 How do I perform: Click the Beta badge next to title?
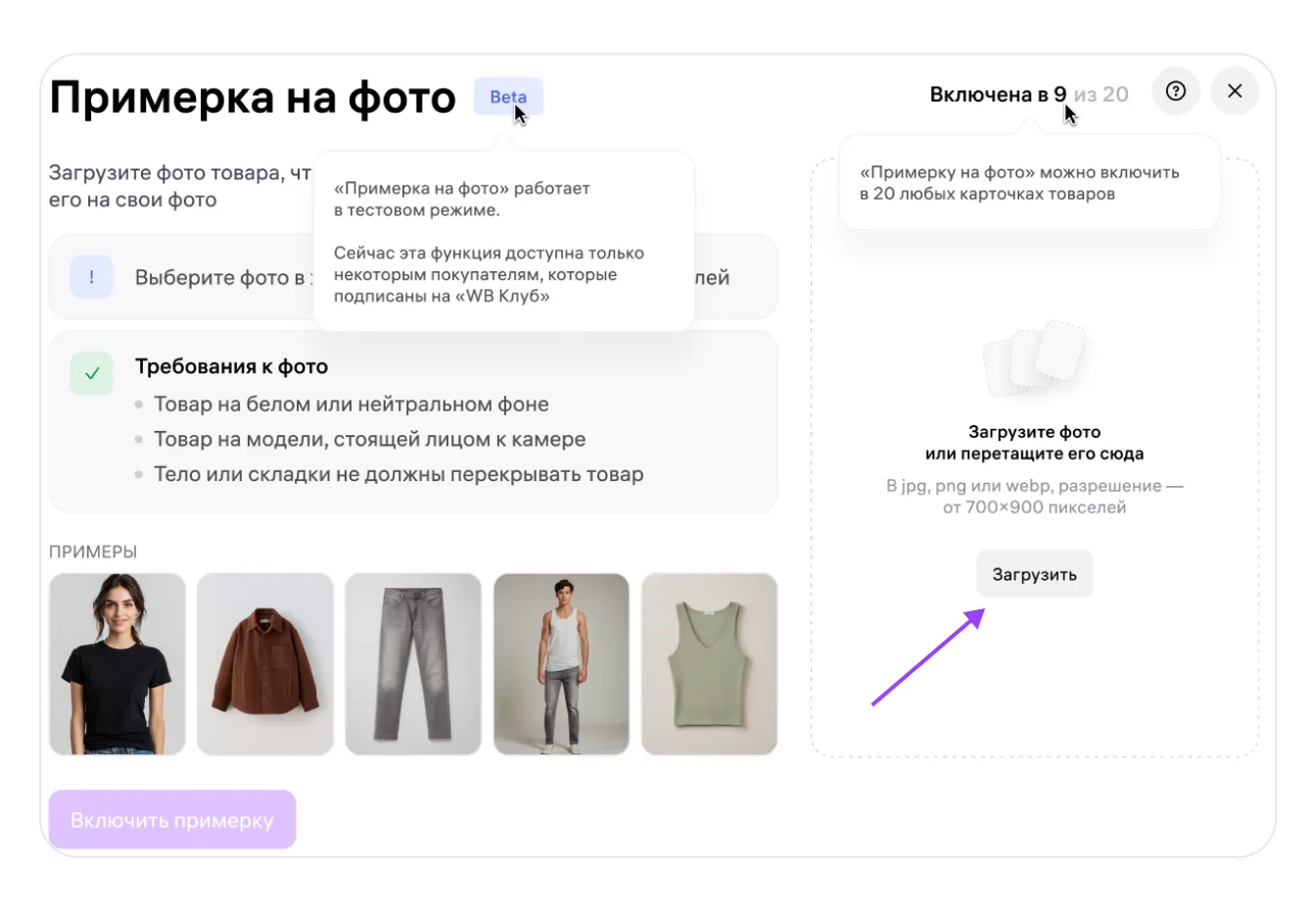(508, 97)
